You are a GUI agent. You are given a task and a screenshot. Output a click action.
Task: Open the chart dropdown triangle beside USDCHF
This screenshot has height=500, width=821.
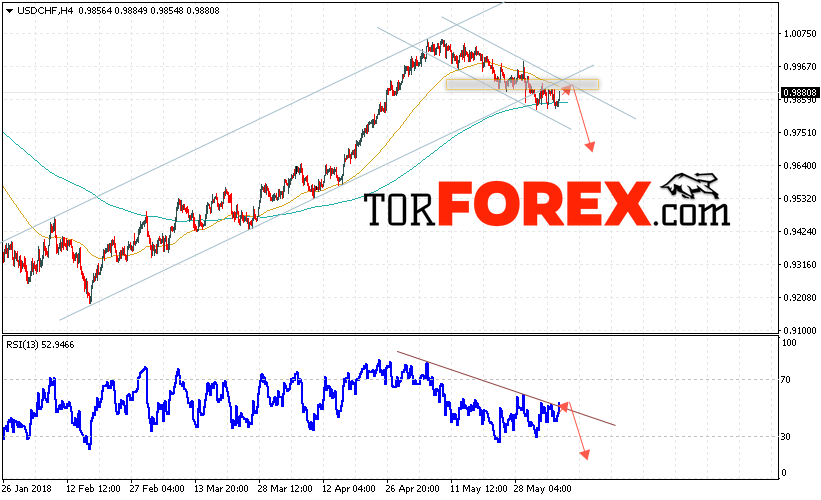(x=9, y=11)
